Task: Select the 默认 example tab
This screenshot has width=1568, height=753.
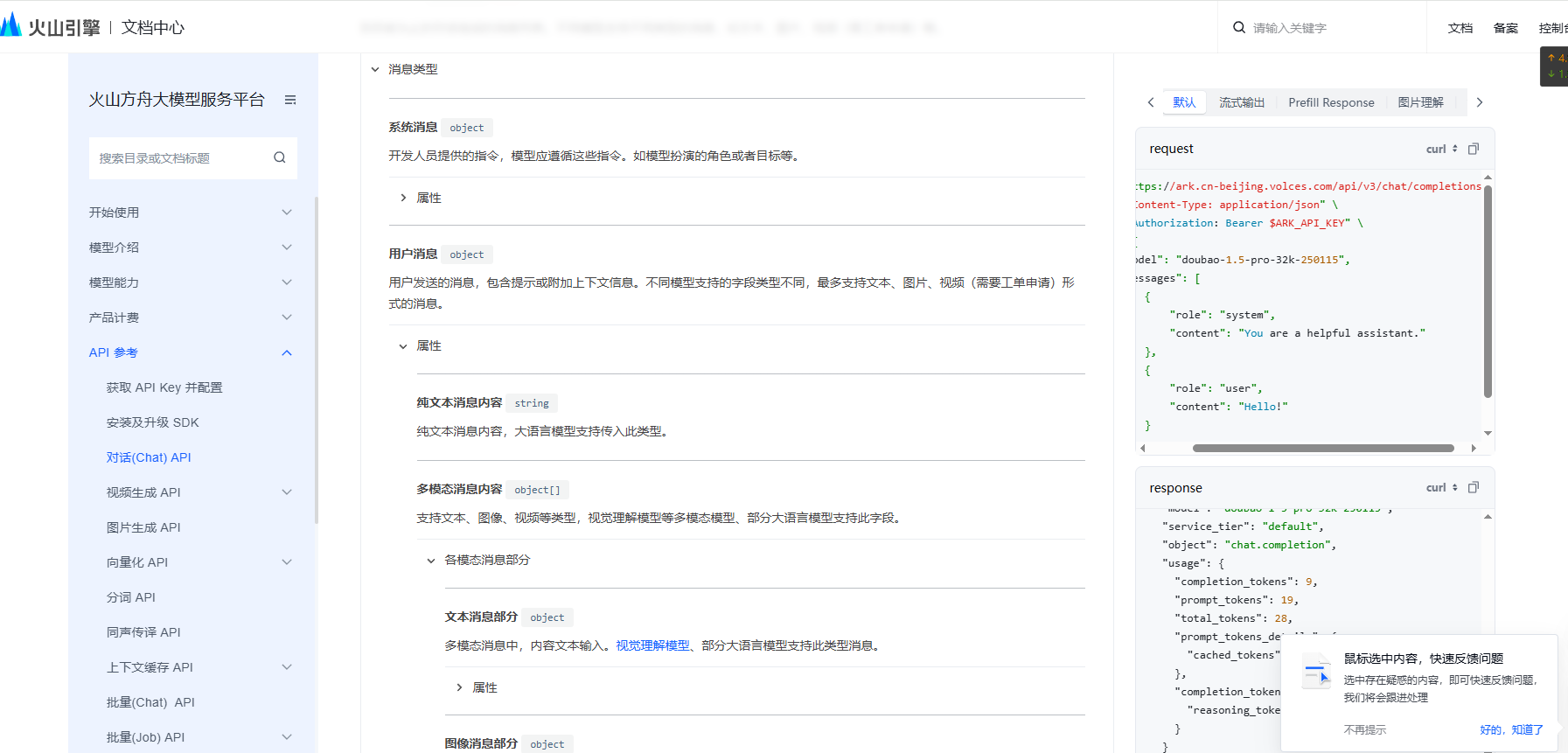Action: [x=1184, y=102]
